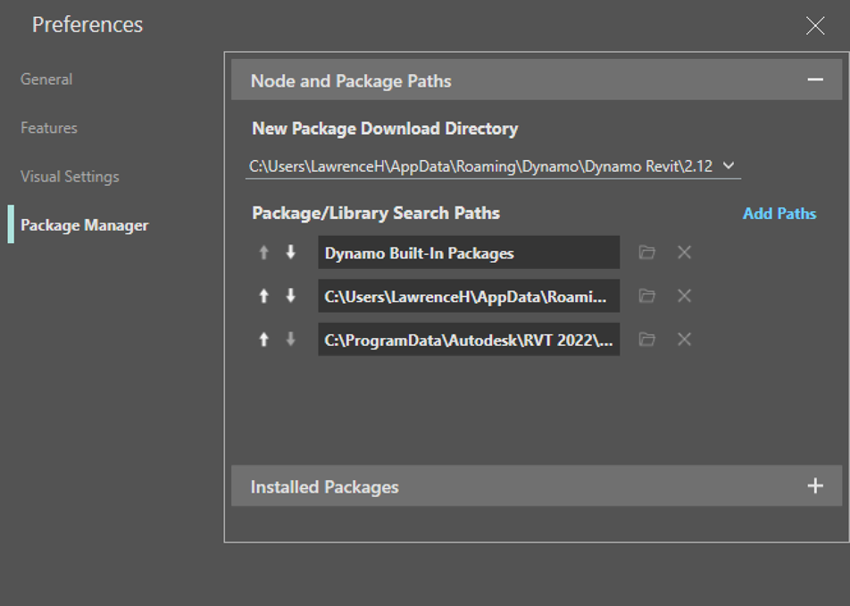Select C:\ProgramData\Autodesk\RVT 2022 path field
Screen dimensions: 850x606
pos(469,339)
